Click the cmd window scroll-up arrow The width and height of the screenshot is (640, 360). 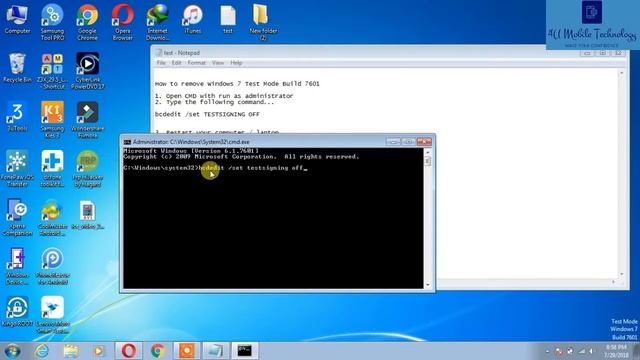coord(427,152)
